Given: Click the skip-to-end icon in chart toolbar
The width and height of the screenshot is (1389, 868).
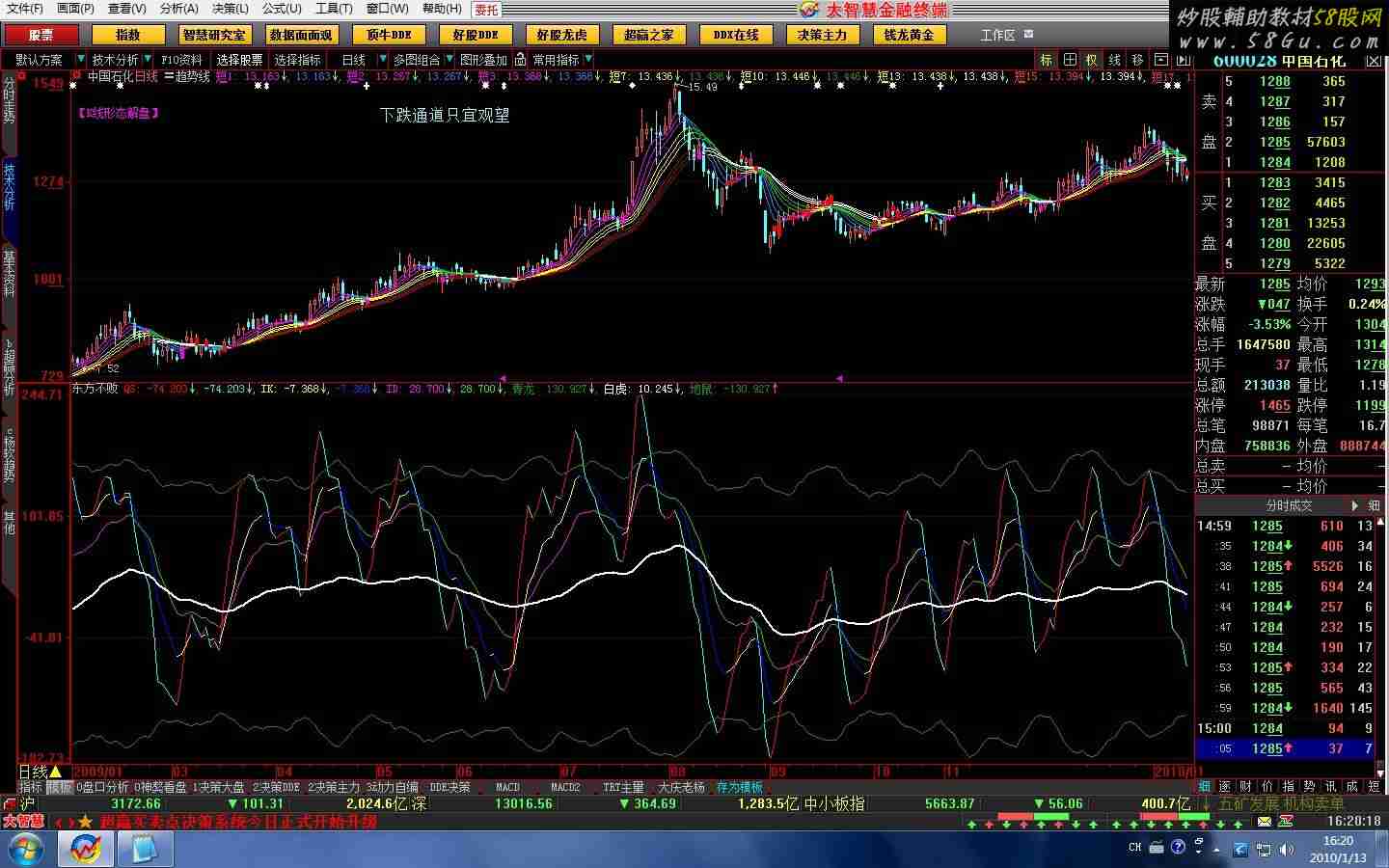Looking at the screenshot, I should 1184,60.
